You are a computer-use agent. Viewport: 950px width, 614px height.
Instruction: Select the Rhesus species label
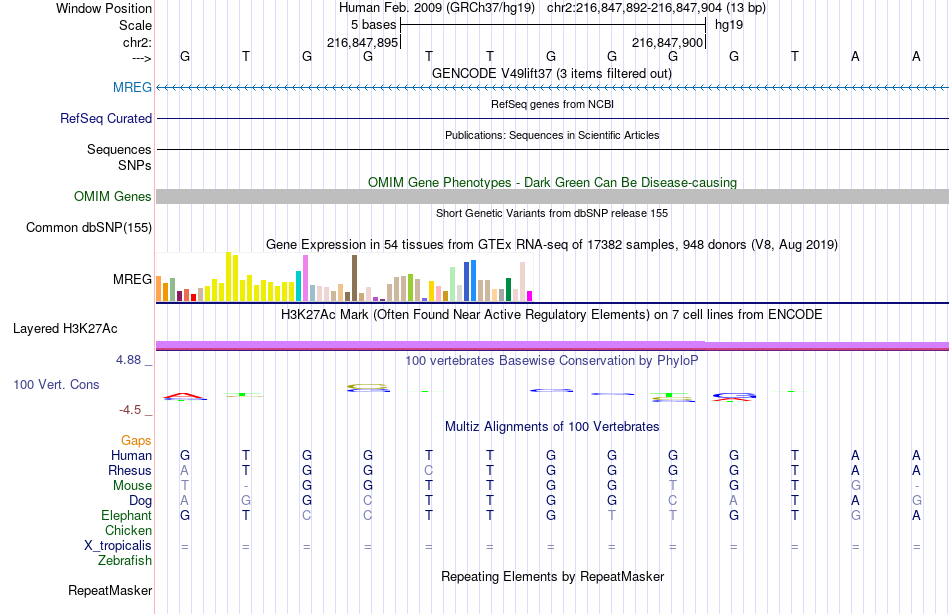tap(130, 470)
